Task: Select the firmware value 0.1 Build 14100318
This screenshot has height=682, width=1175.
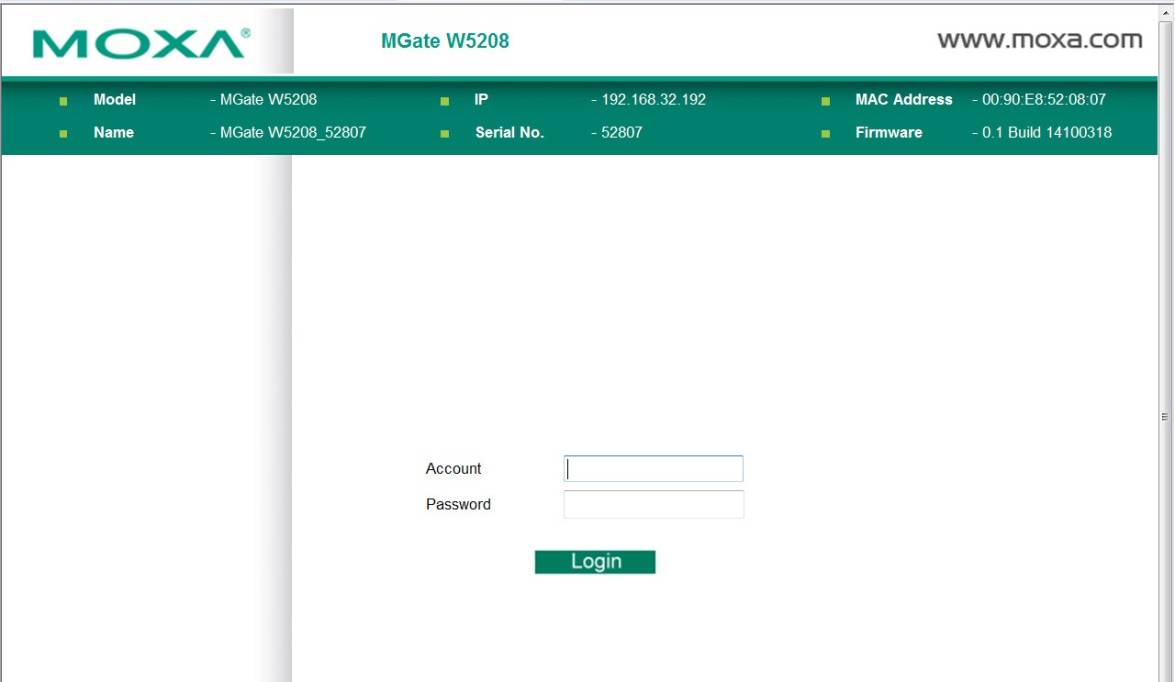Action: (1047, 133)
